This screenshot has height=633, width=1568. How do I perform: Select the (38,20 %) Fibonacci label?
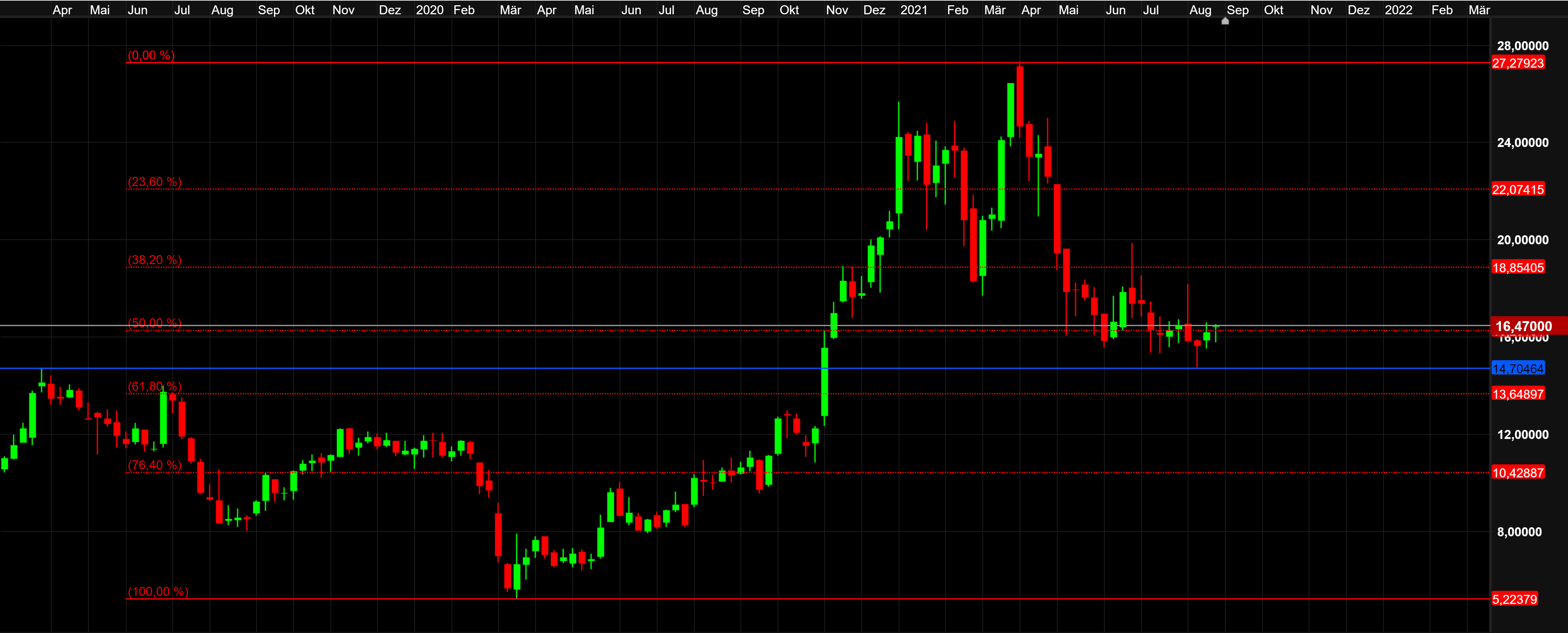pyautogui.click(x=155, y=260)
